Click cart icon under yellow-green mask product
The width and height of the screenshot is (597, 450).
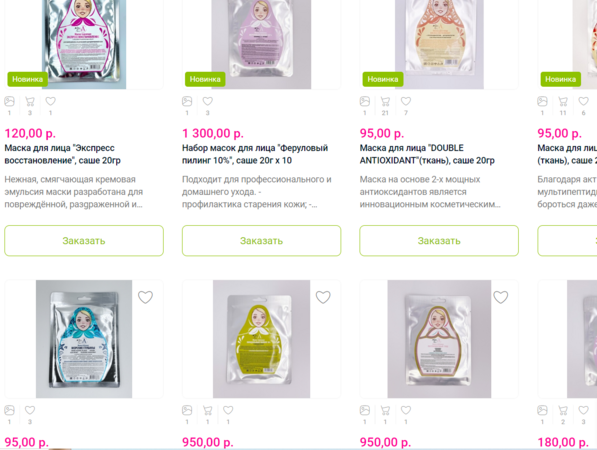[208, 410]
